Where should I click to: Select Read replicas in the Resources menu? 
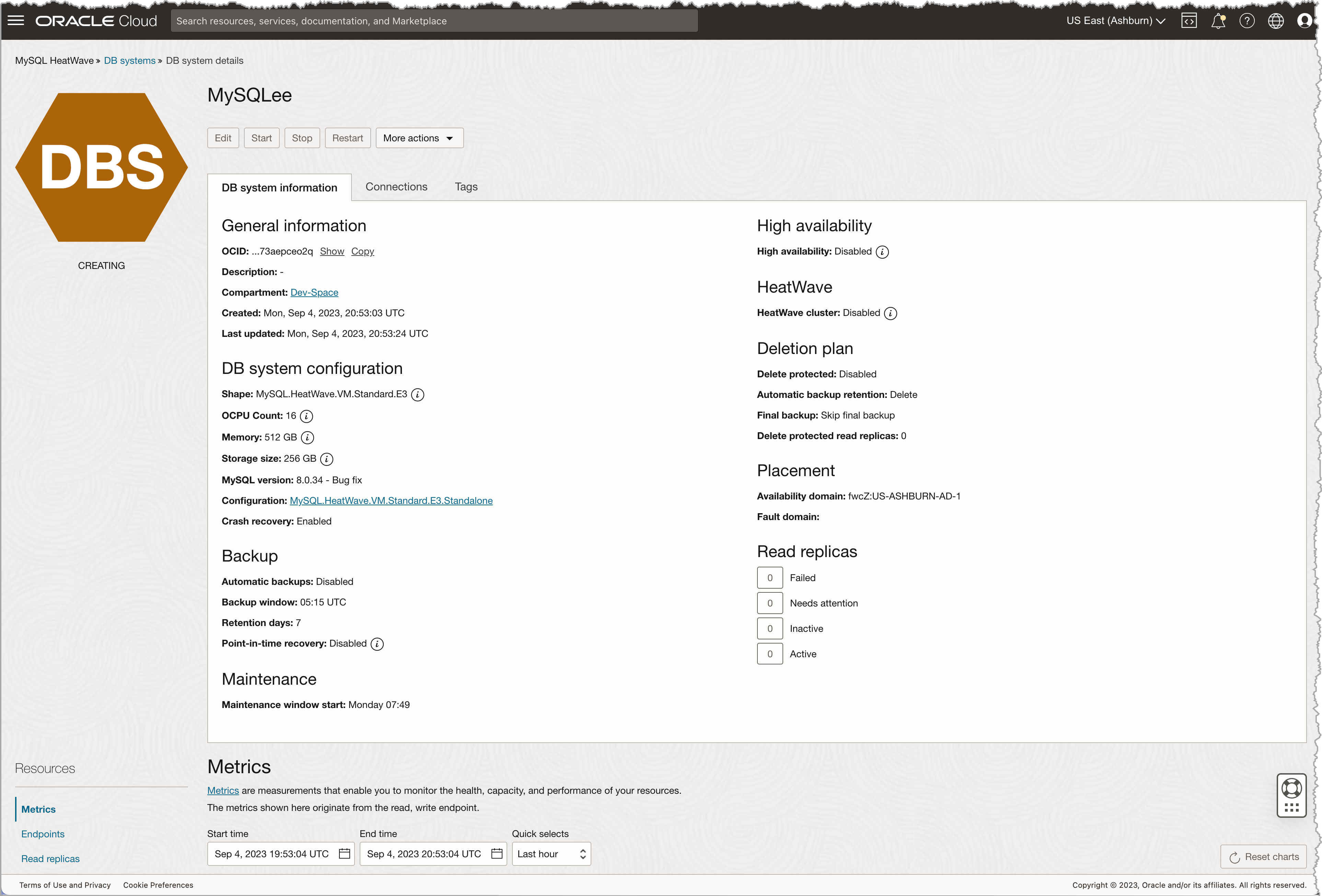[50, 859]
